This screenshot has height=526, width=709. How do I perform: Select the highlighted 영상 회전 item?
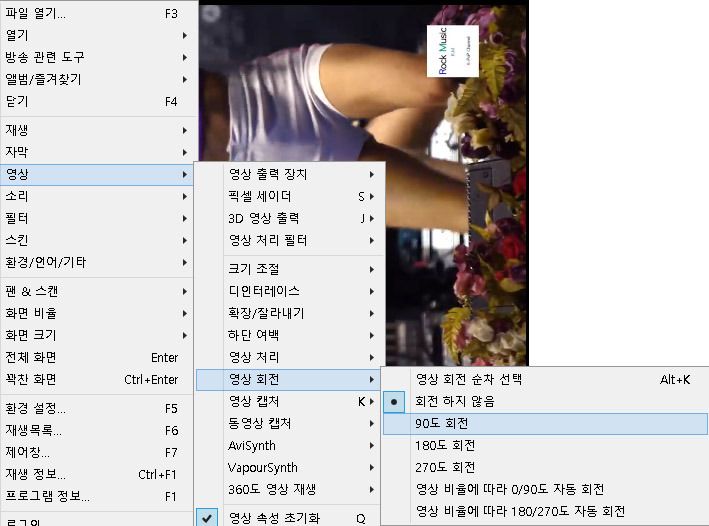pyautogui.click(x=290, y=379)
